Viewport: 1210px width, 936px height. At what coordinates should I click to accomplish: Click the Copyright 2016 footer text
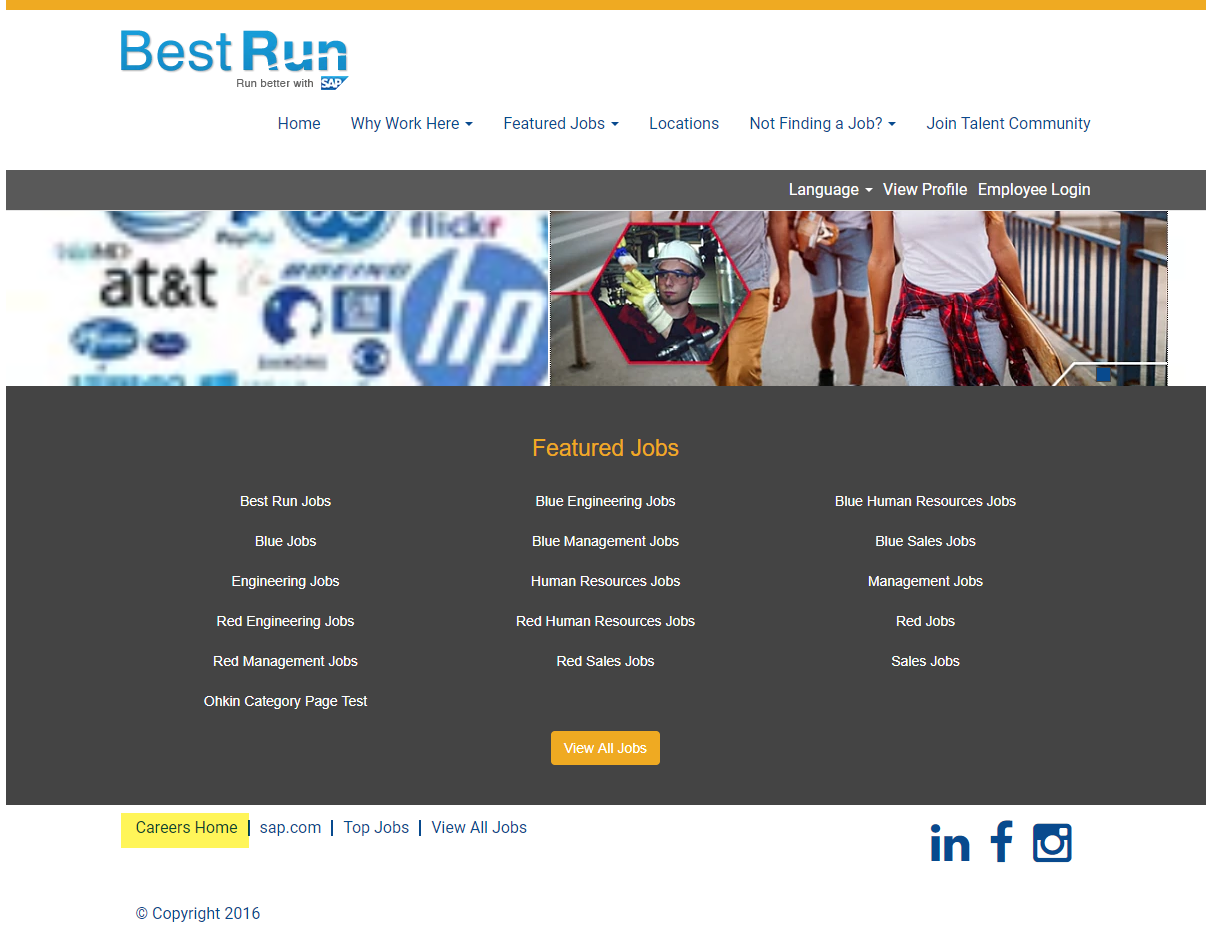pyautogui.click(x=198, y=914)
